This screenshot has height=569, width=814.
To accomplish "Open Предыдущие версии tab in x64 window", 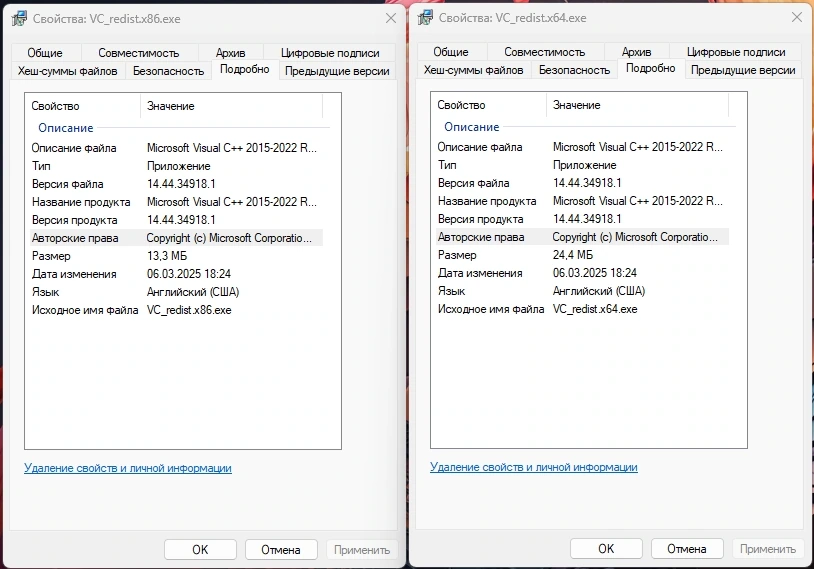I will click(743, 70).
